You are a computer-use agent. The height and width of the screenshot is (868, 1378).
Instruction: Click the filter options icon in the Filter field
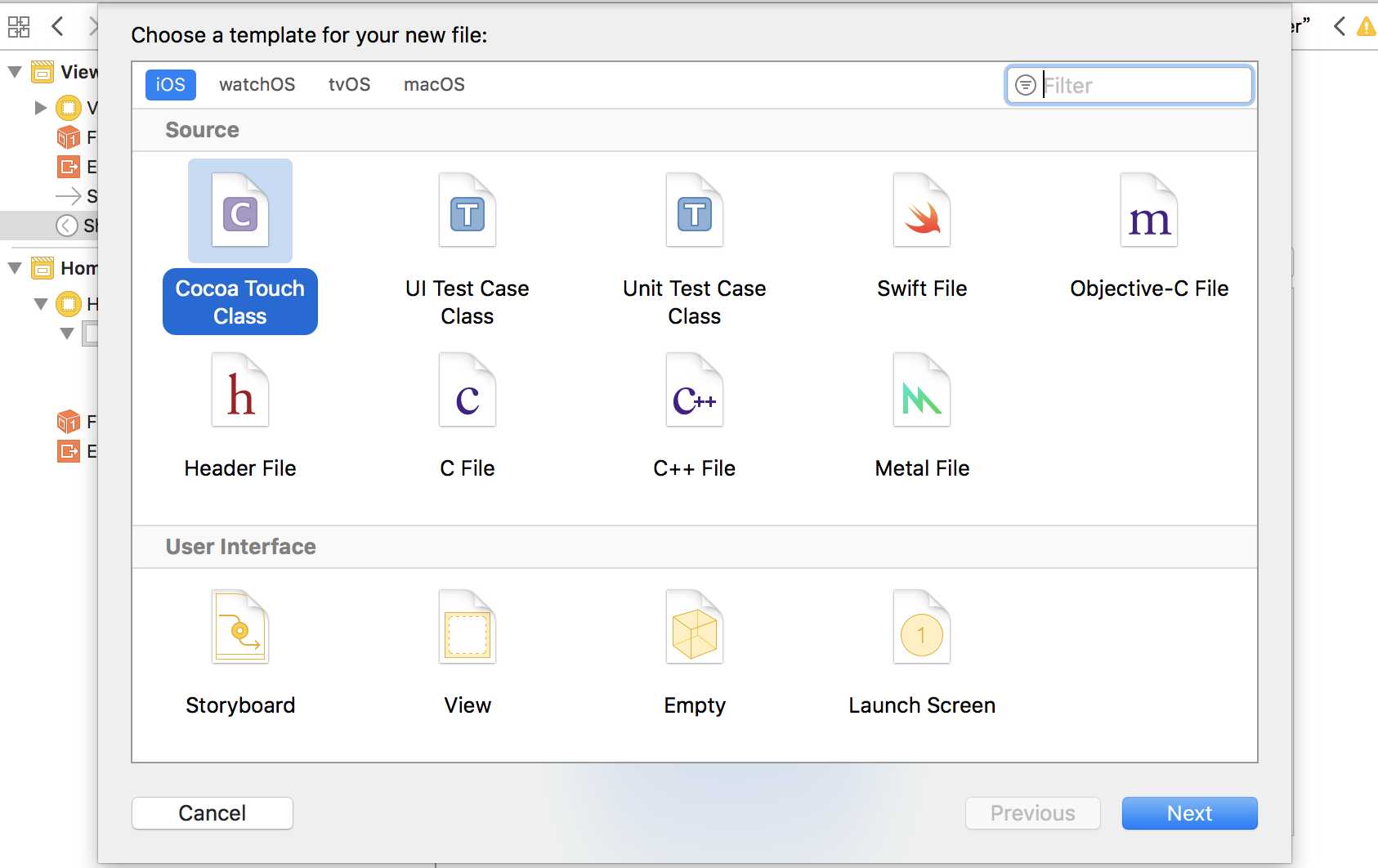click(x=1025, y=85)
